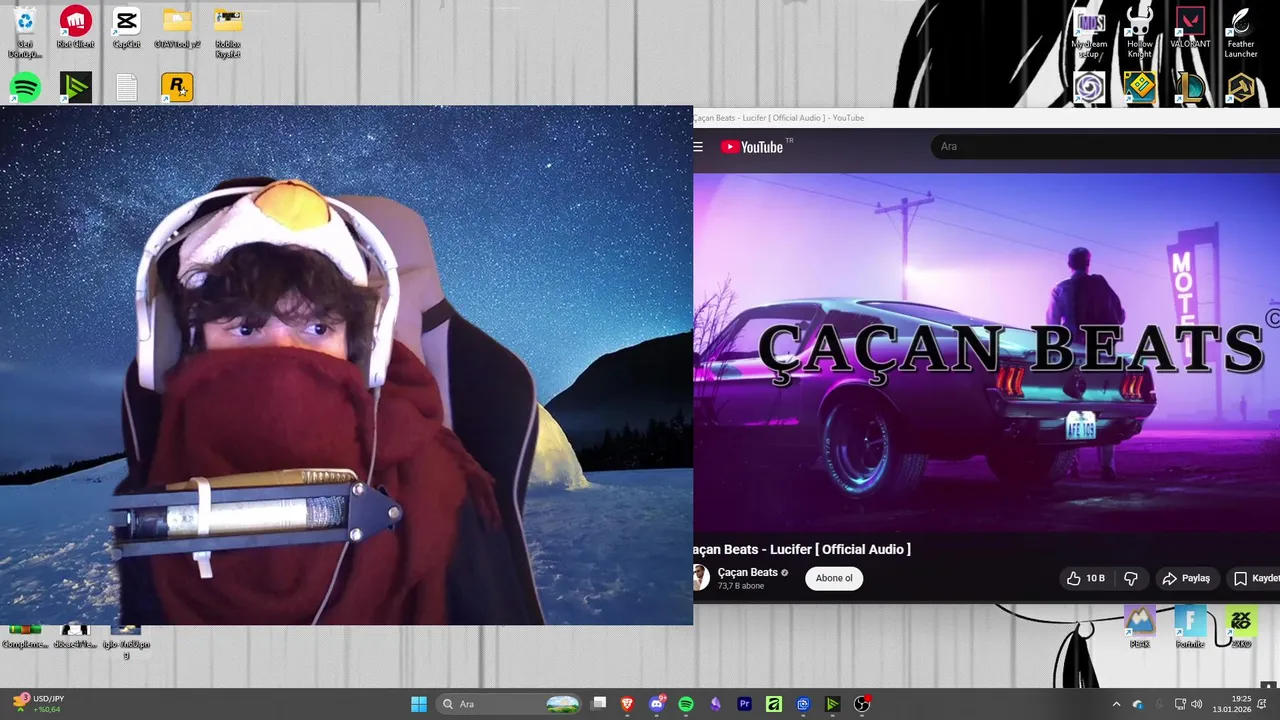This screenshot has width=1280, height=720.
Task: Open the blank text document on desktop
Action: 126,88
